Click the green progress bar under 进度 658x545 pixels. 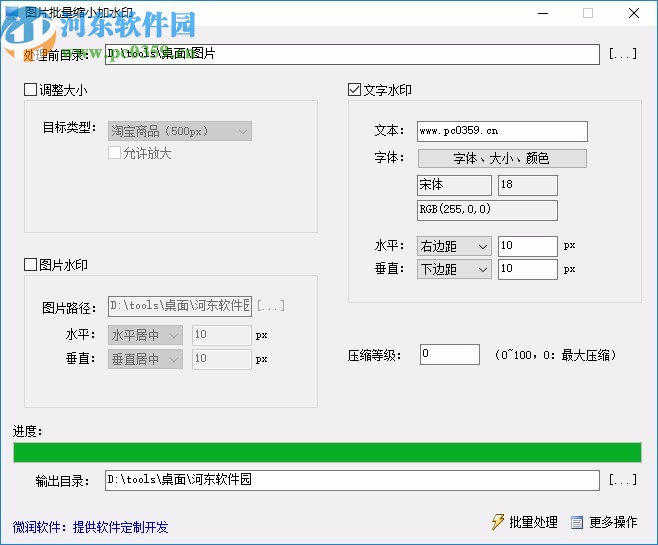327,452
